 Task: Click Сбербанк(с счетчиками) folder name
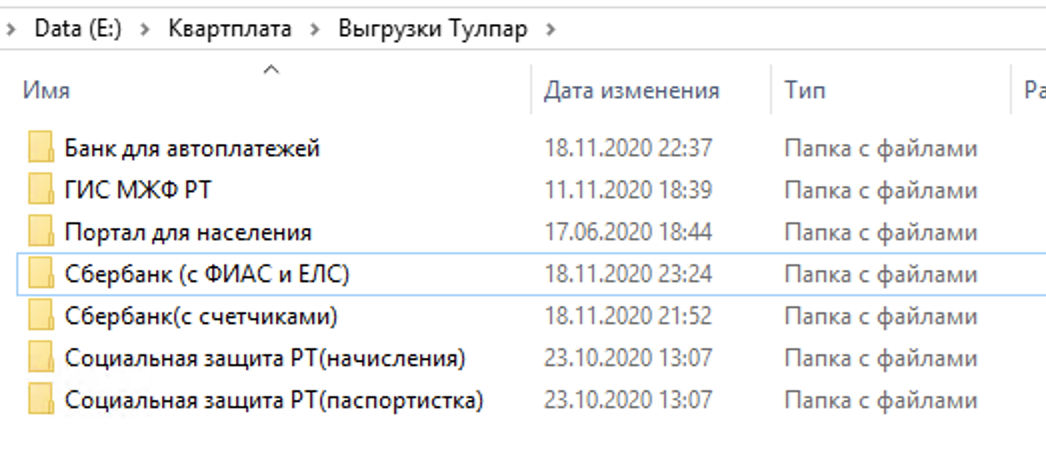[x=201, y=316]
